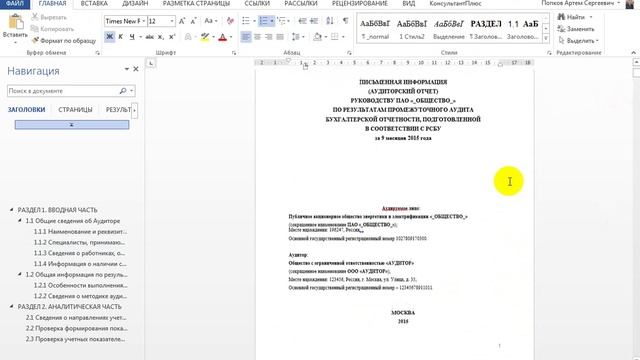The height and width of the screenshot is (360, 640).
Task: Toggle Align Left
Action: point(246,37)
